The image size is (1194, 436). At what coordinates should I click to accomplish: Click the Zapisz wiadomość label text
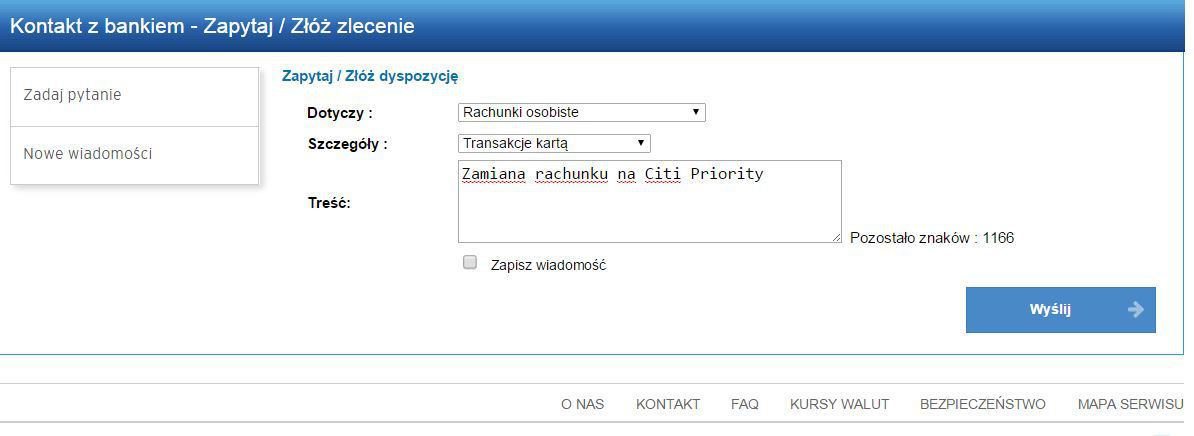tap(548, 266)
